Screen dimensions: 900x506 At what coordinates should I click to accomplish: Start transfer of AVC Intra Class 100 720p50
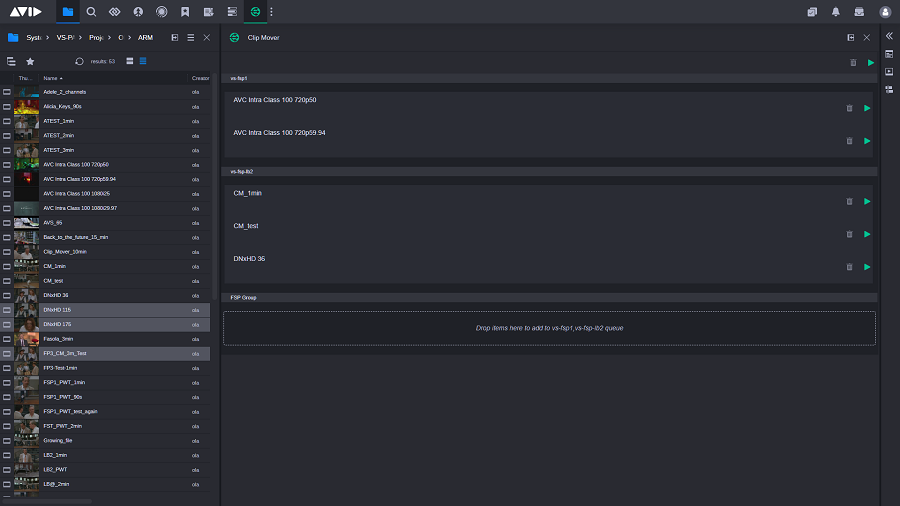pos(867,108)
